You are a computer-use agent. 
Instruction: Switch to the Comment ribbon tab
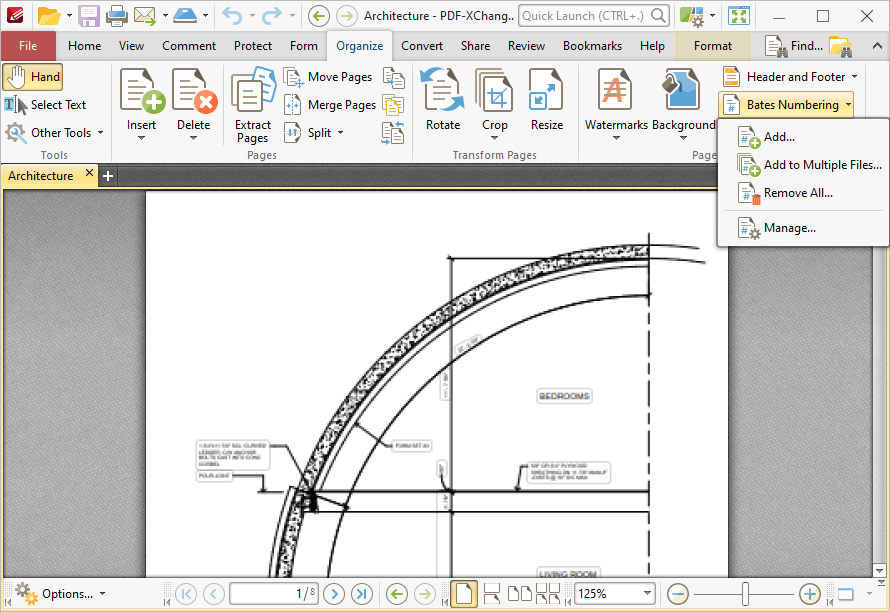188,46
